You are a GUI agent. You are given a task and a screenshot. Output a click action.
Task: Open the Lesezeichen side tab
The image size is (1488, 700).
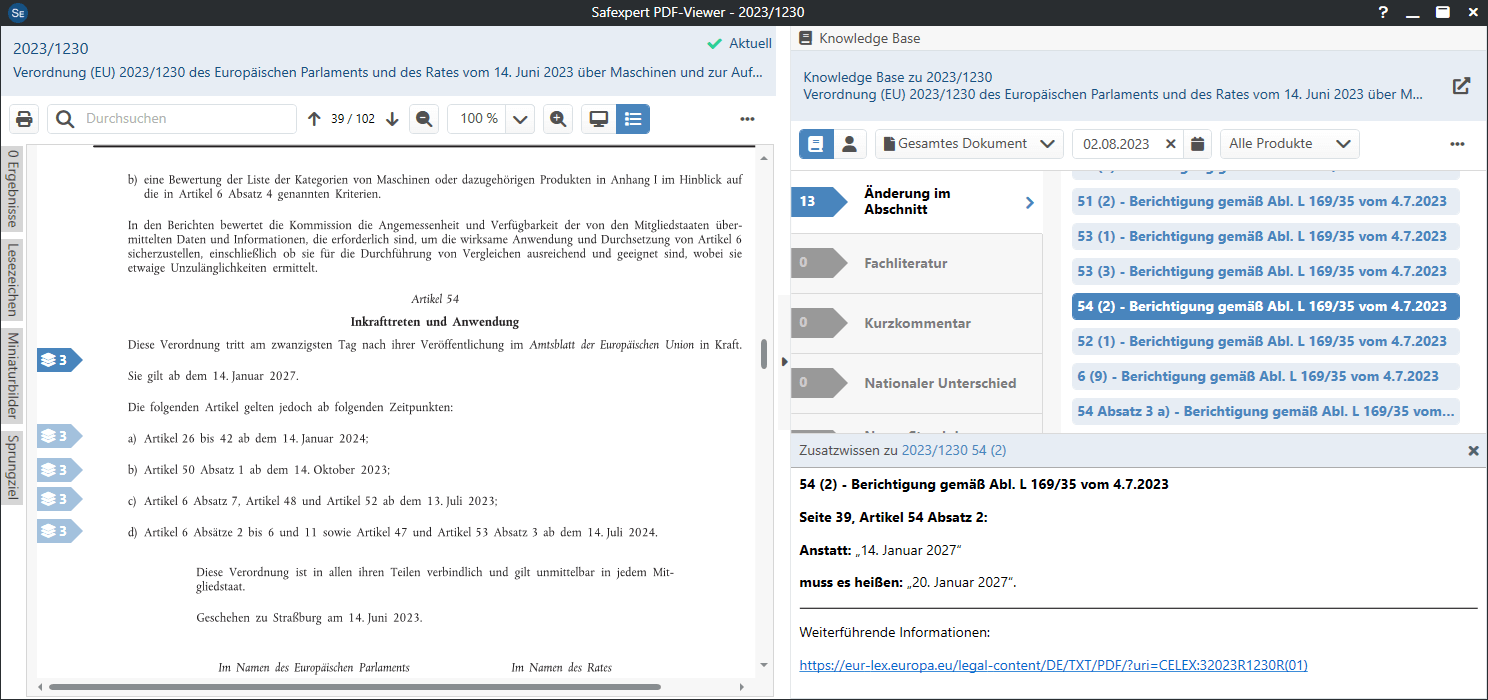13,278
